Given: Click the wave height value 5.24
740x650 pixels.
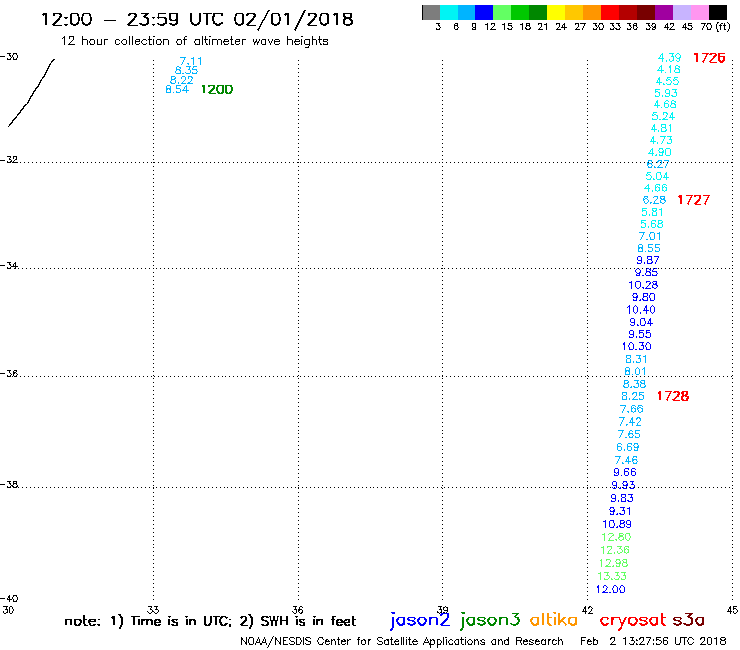Looking at the screenshot, I should click(x=663, y=116).
